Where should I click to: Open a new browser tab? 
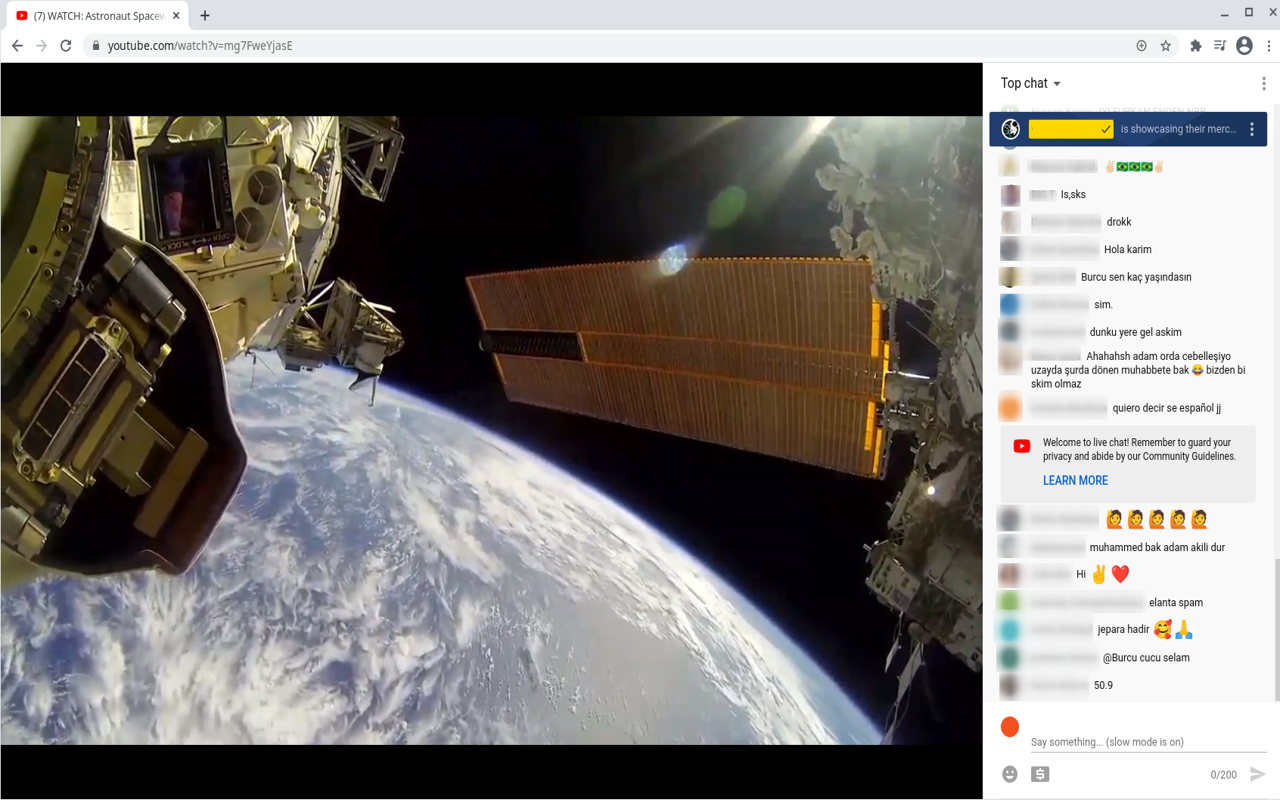205,16
